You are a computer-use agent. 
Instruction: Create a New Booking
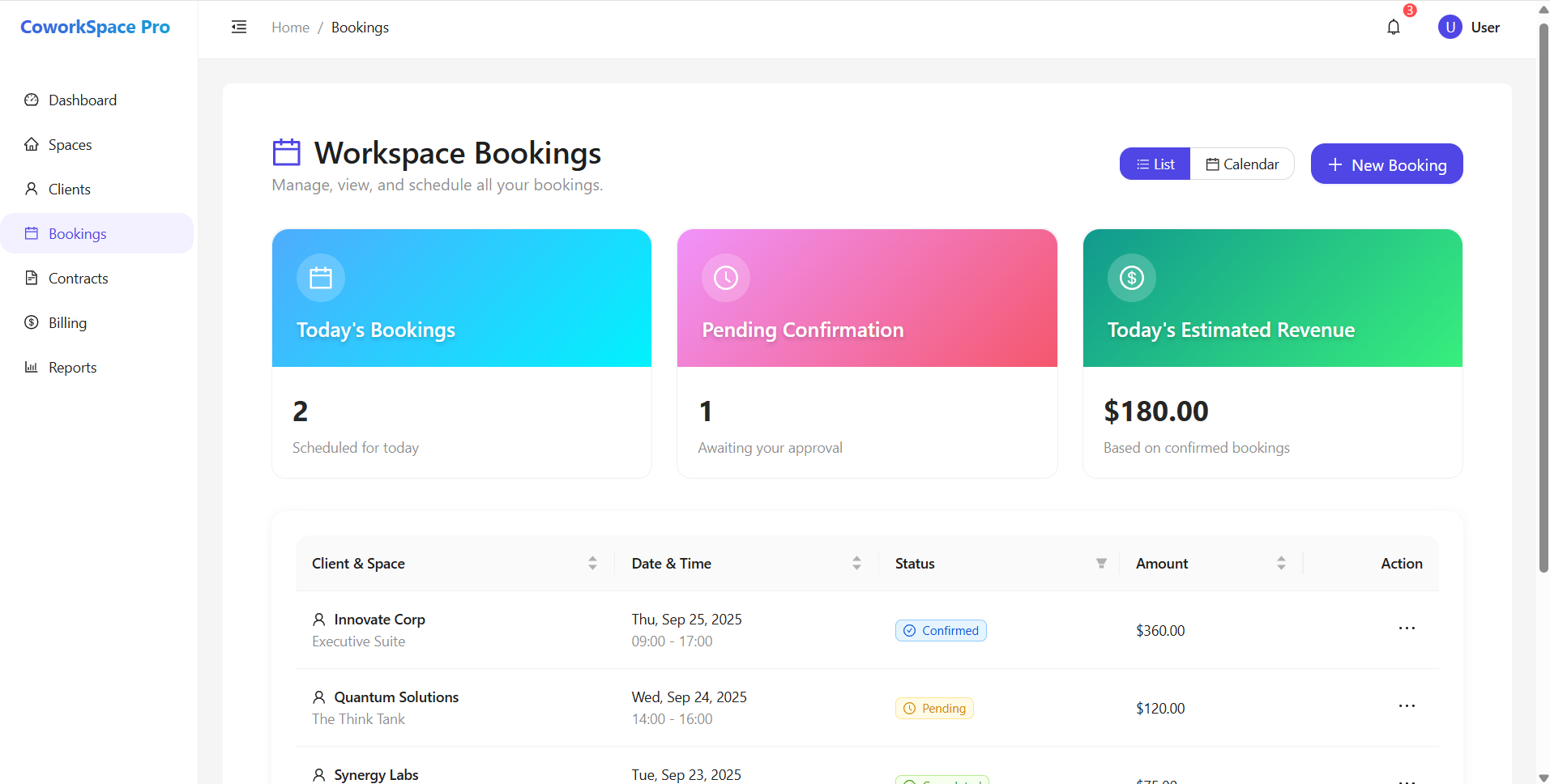(x=1386, y=164)
